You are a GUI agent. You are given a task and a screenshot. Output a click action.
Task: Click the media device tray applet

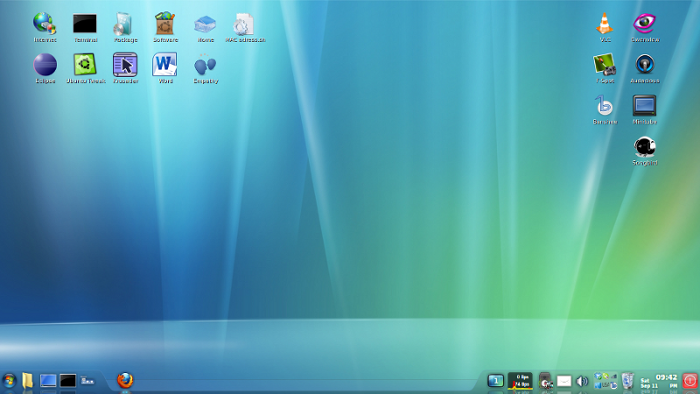coord(545,381)
